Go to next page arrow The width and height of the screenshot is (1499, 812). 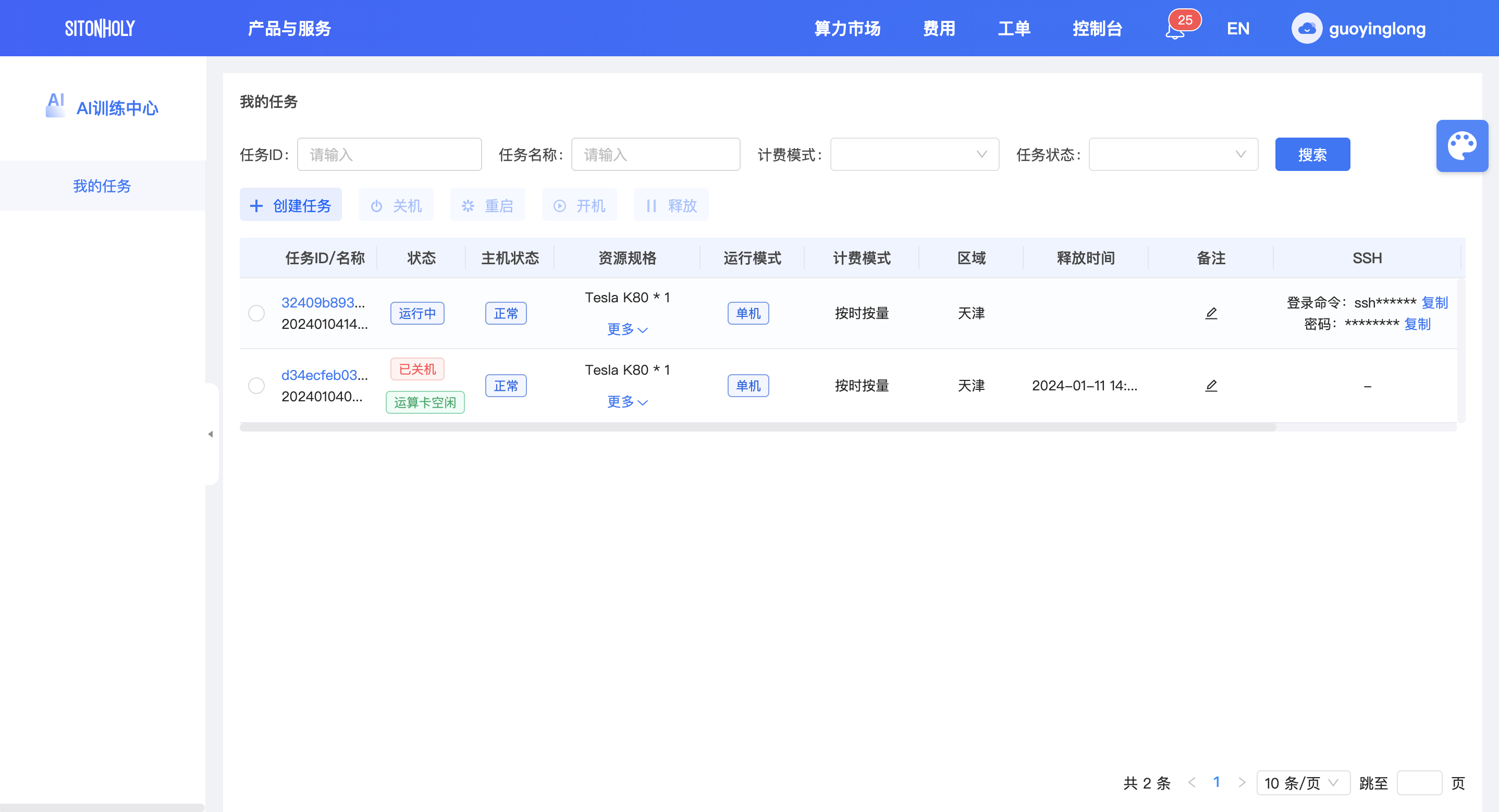pyautogui.click(x=1241, y=782)
